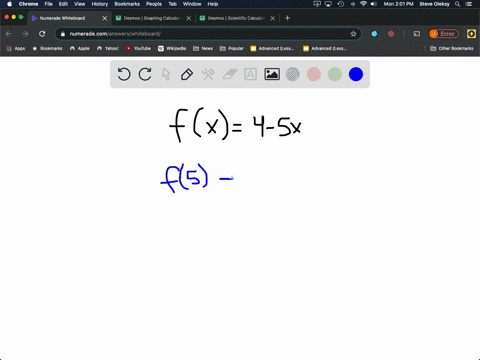Open the View menu
The height and width of the screenshot is (360, 480).
click(x=80, y=4)
